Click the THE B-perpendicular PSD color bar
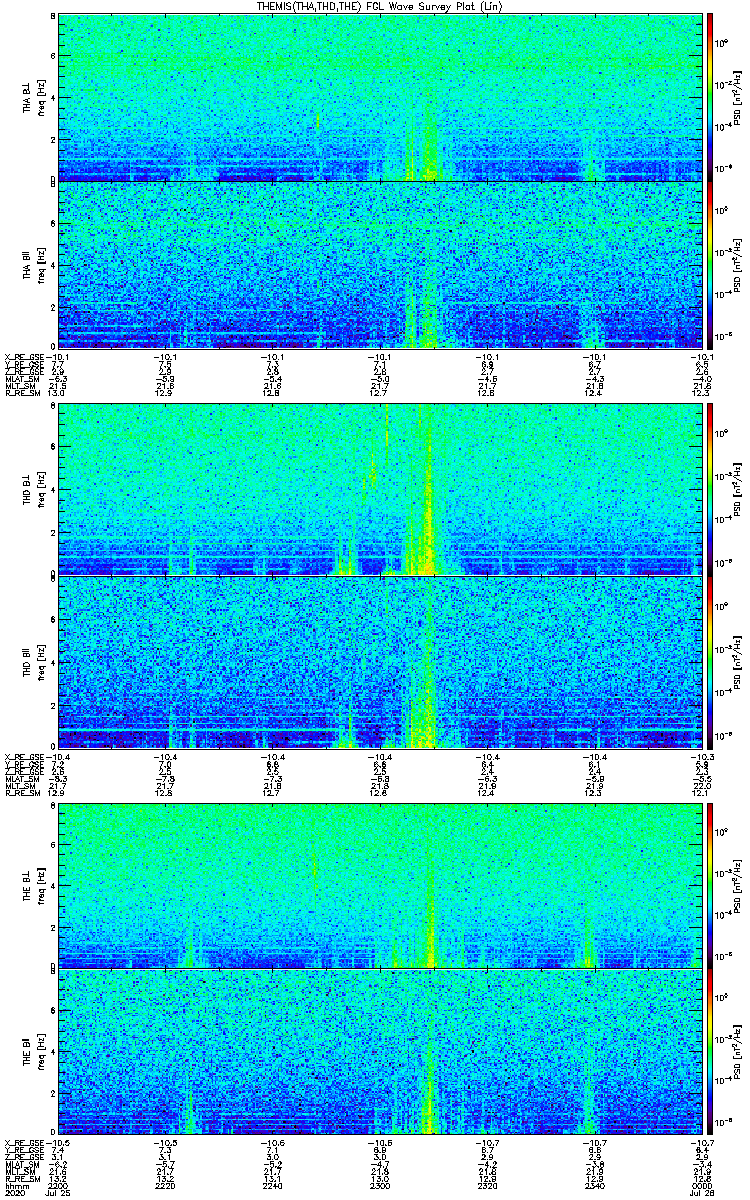The height and width of the screenshot is (1200, 750). (711, 885)
